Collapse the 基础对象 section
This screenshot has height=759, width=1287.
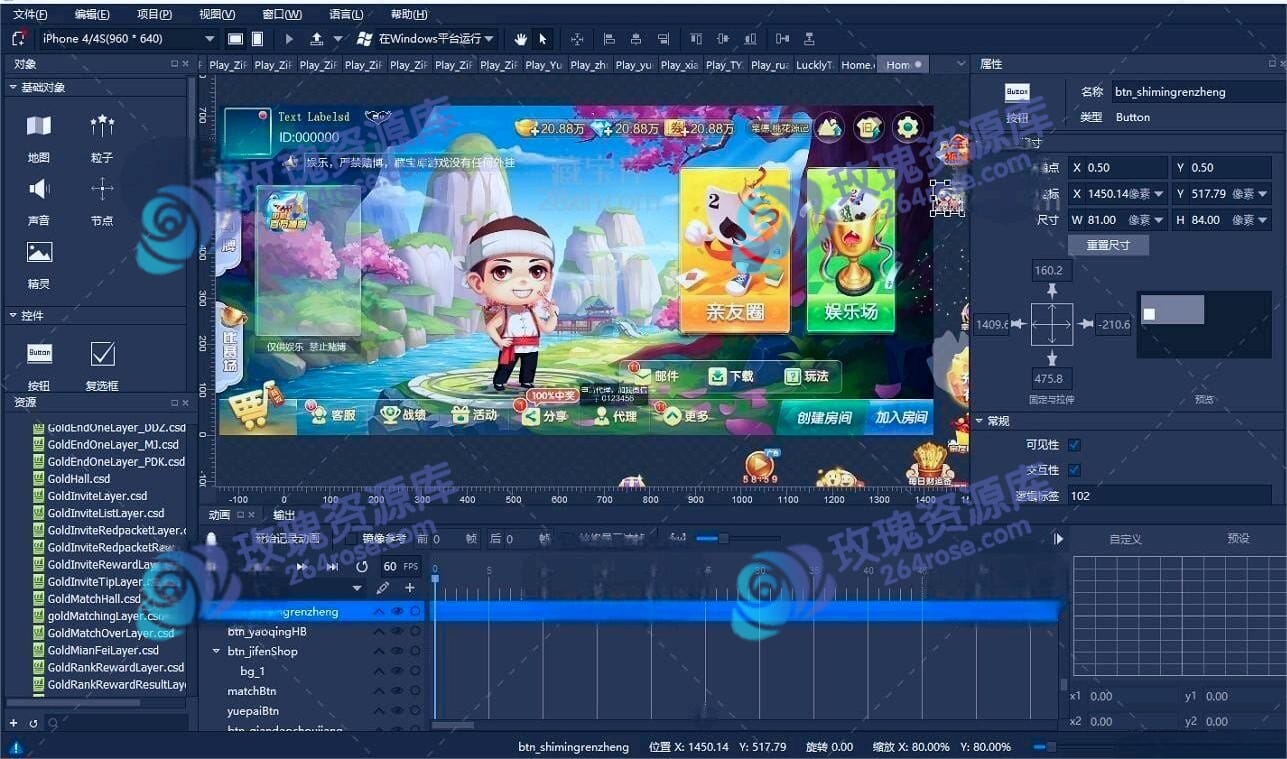pyautogui.click(x=13, y=88)
